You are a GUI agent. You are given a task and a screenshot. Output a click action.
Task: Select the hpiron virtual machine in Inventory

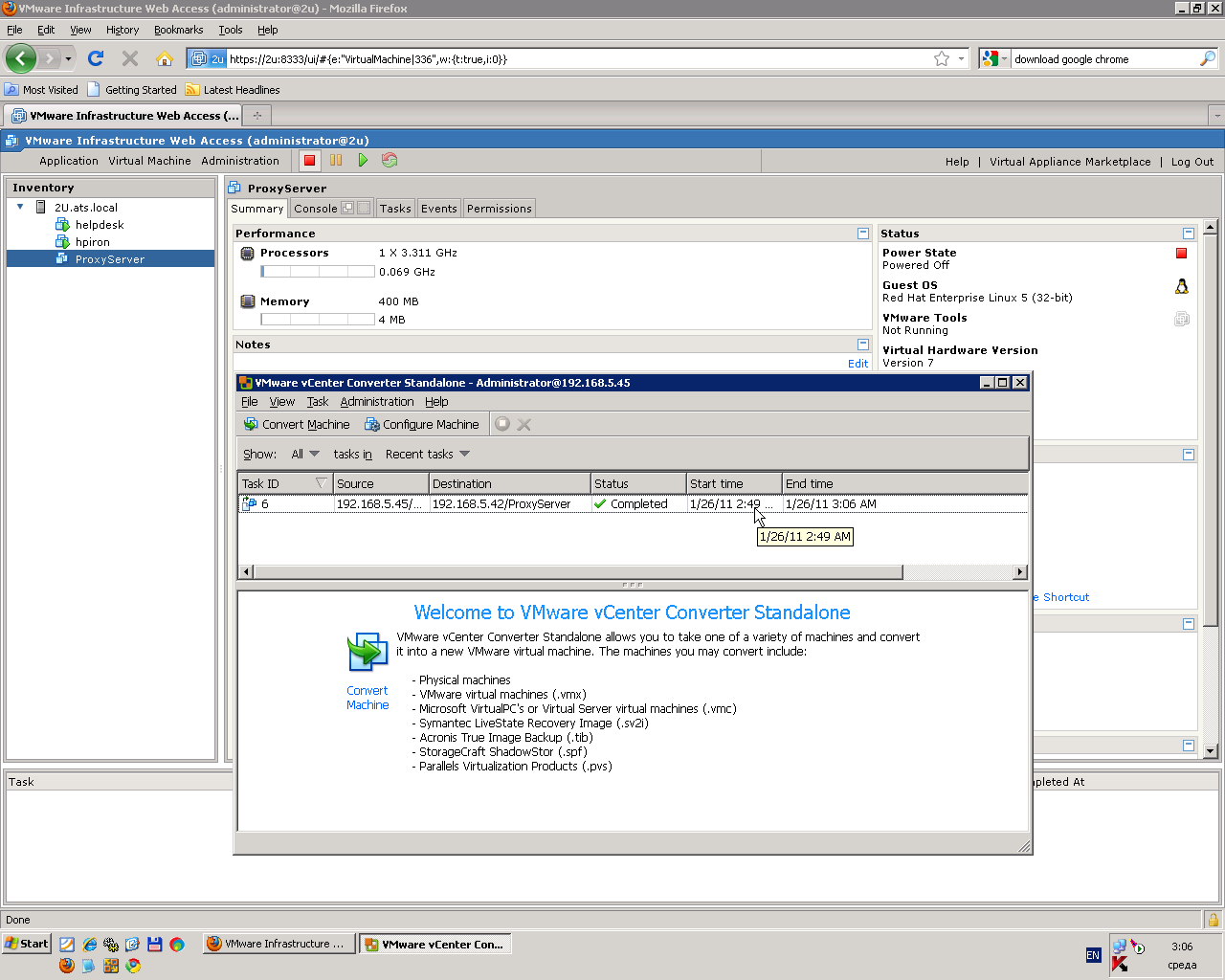pos(93,242)
